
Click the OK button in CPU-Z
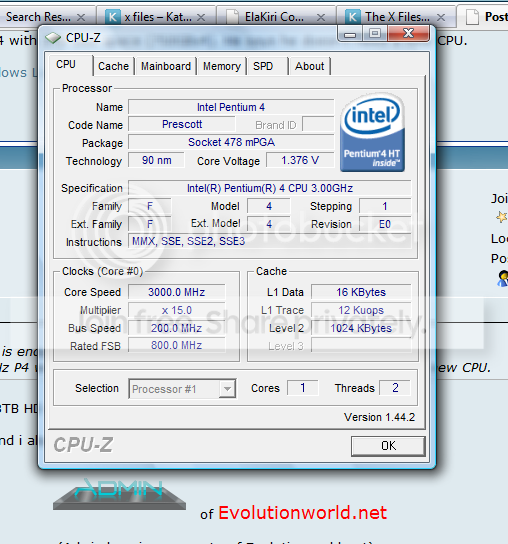[x=388, y=446]
